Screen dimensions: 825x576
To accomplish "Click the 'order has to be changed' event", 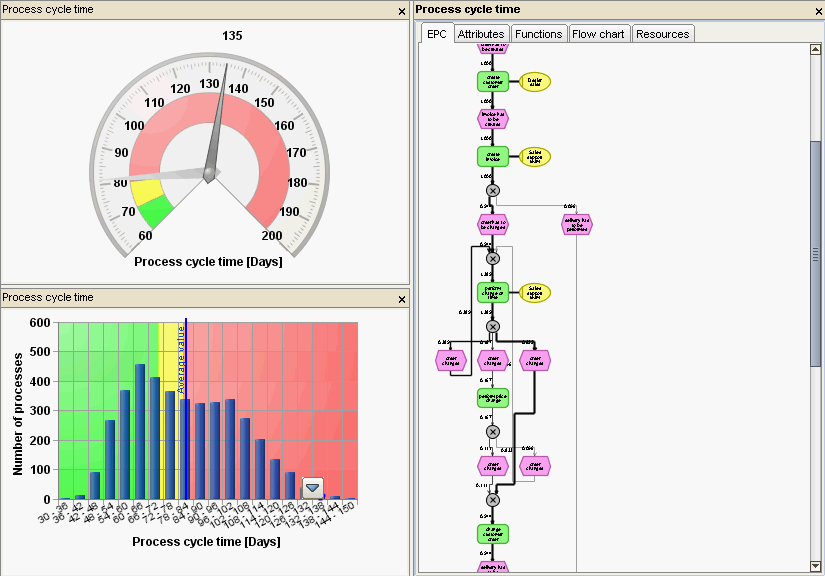I will coord(493,225).
